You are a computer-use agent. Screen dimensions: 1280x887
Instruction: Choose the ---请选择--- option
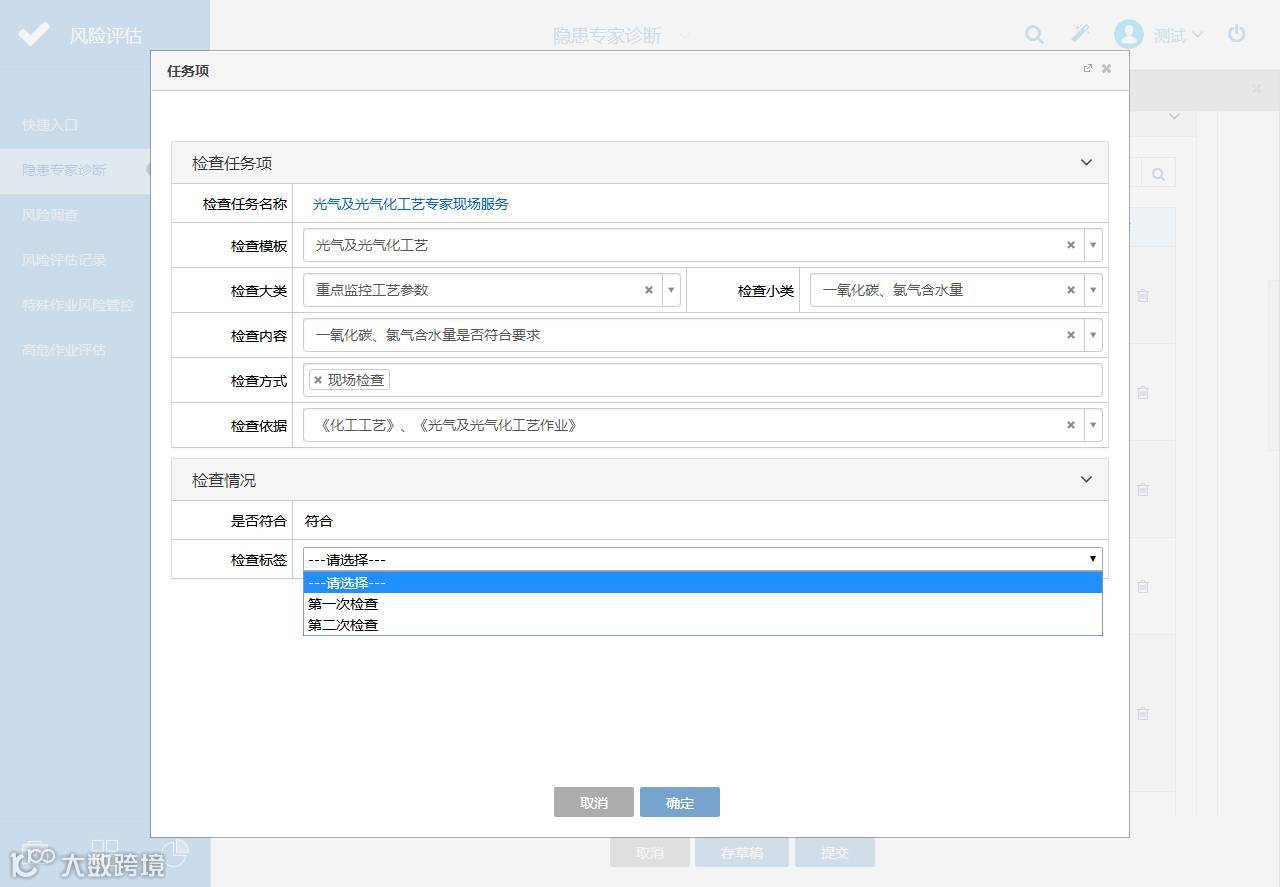(703, 583)
